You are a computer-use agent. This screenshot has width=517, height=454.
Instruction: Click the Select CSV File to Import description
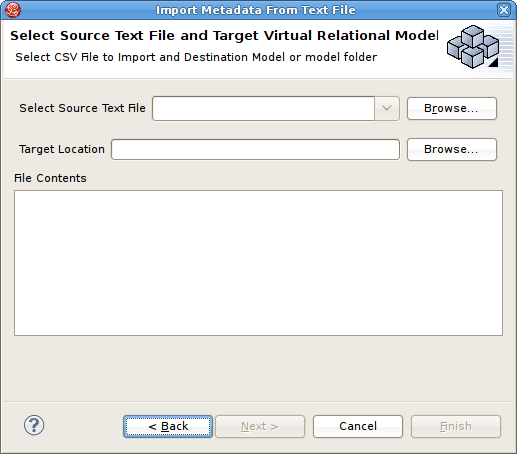(196, 57)
